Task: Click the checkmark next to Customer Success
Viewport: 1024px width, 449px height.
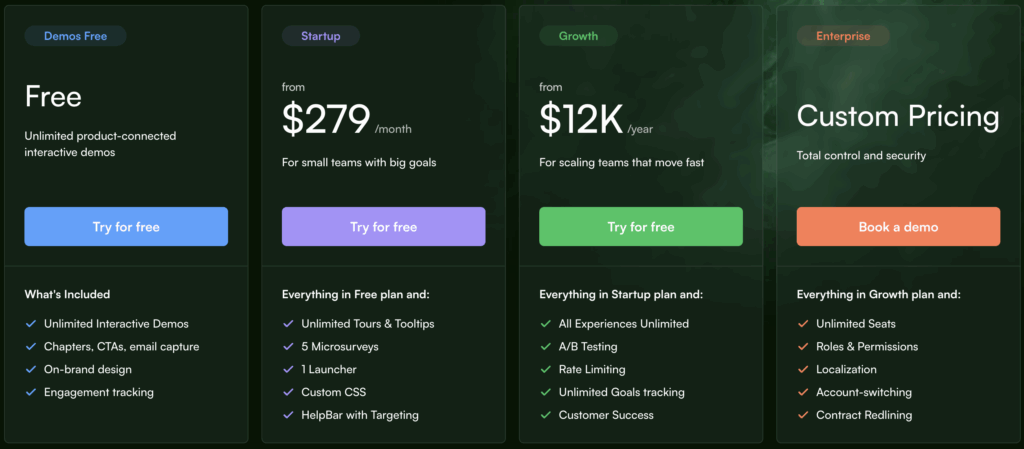Action: (545, 415)
